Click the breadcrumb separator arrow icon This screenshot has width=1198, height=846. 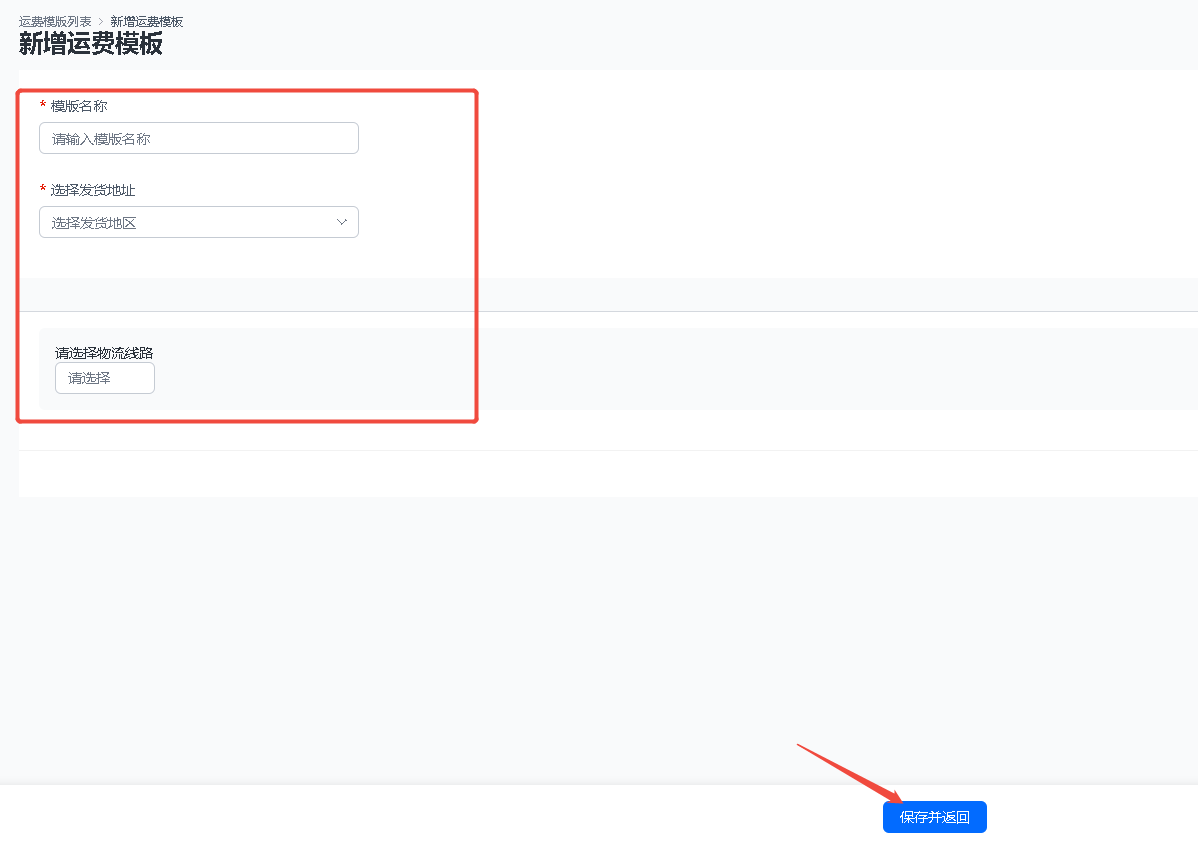(x=101, y=21)
